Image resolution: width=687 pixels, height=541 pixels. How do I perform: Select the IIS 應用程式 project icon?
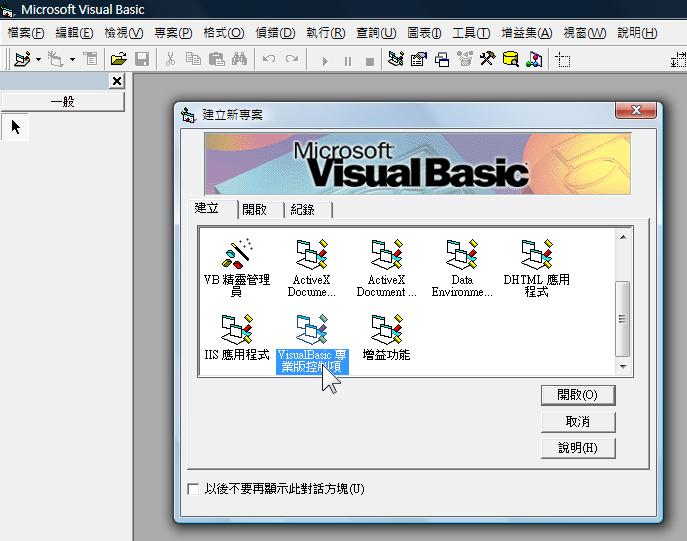point(237,337)
